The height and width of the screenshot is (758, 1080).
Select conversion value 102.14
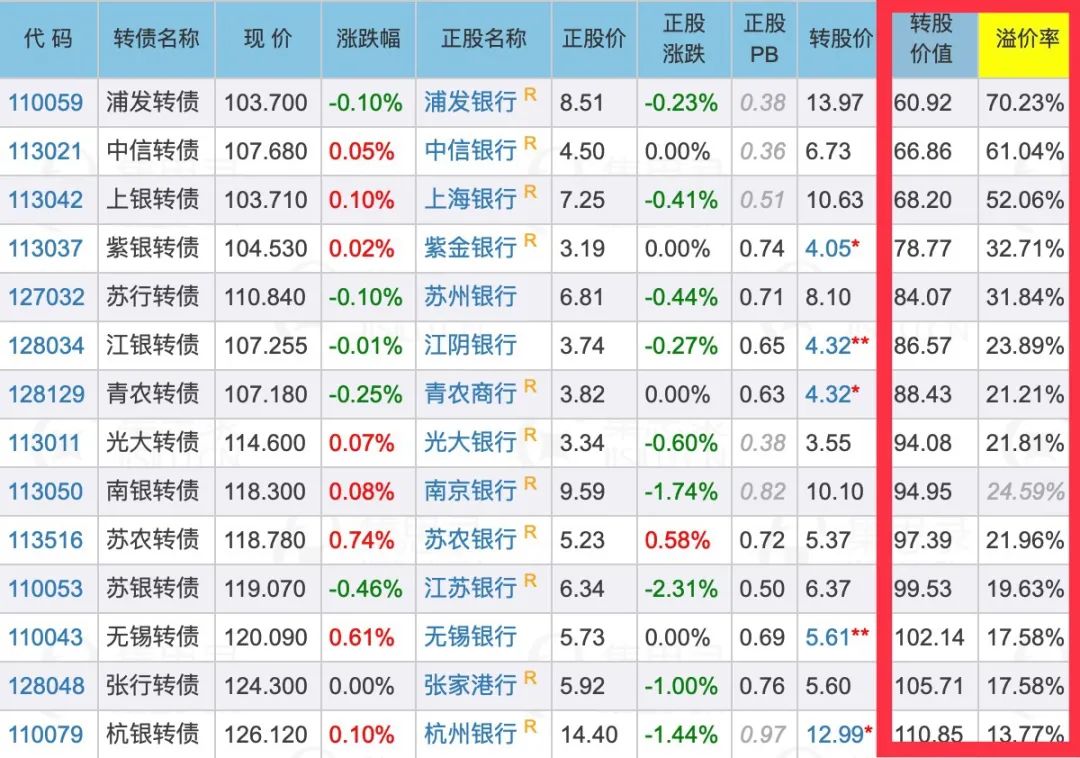[x=929, y=638]
